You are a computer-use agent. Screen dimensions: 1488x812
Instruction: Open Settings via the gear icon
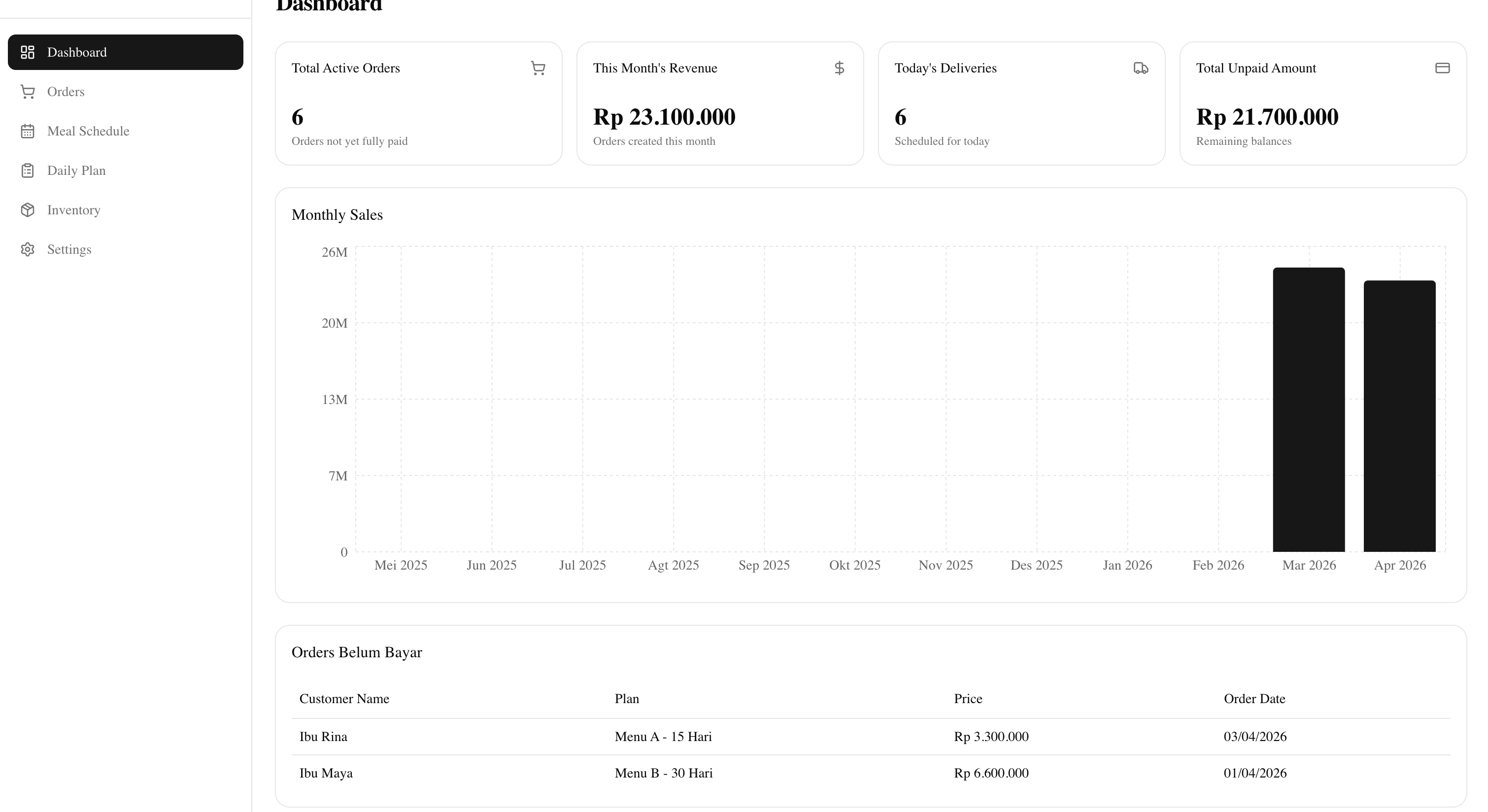pos(27,249)
